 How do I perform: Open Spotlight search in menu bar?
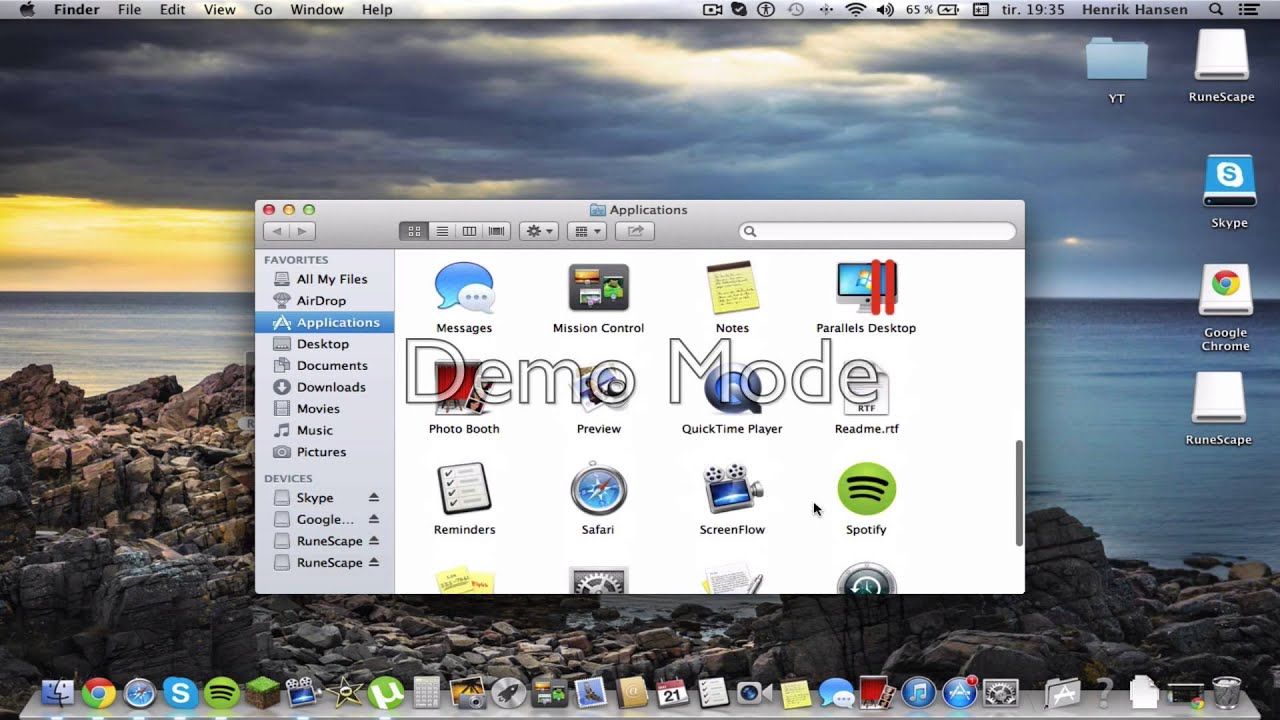tap(1216, 10)
